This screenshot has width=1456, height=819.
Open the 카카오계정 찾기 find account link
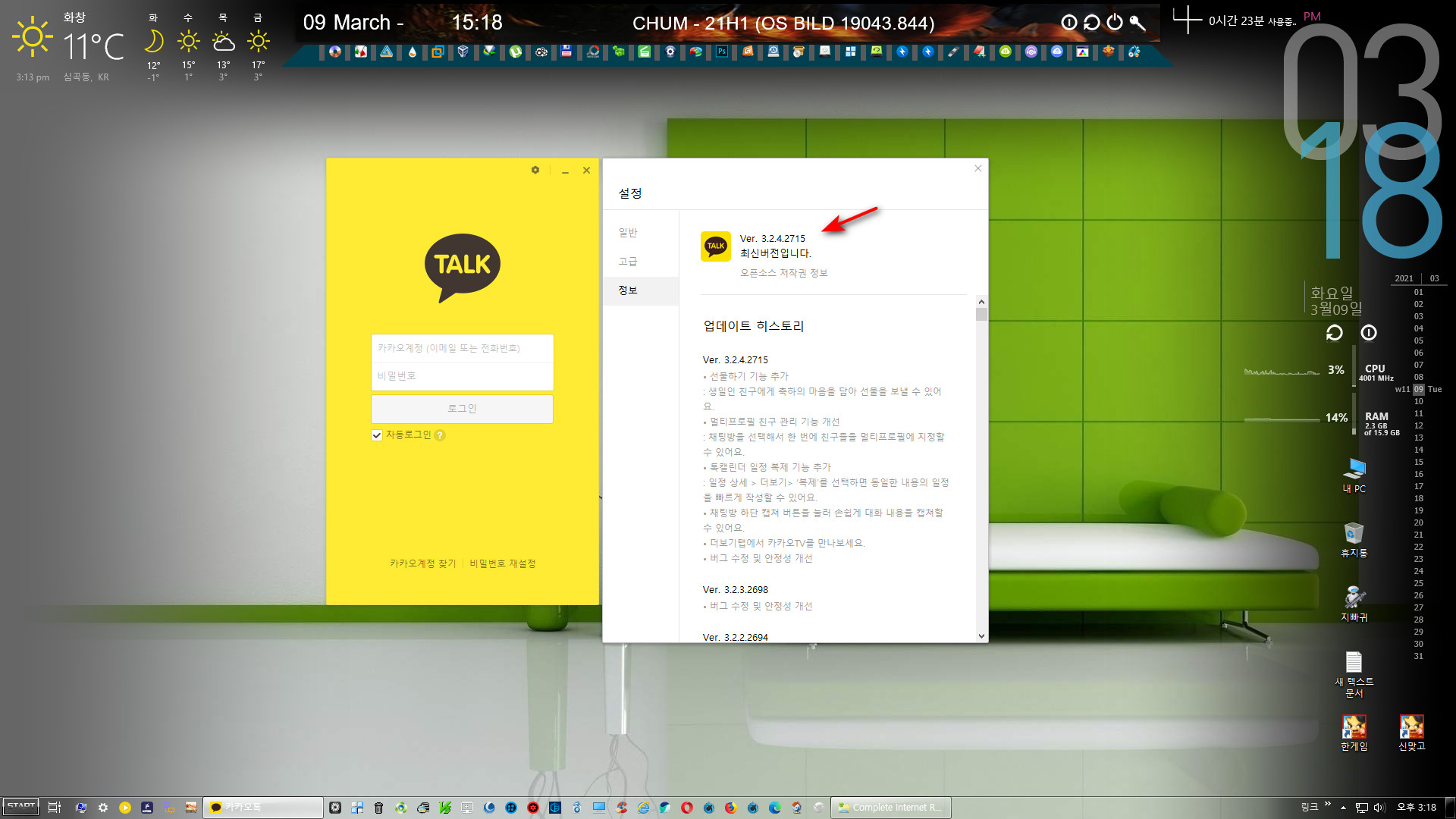coord(422,563)
